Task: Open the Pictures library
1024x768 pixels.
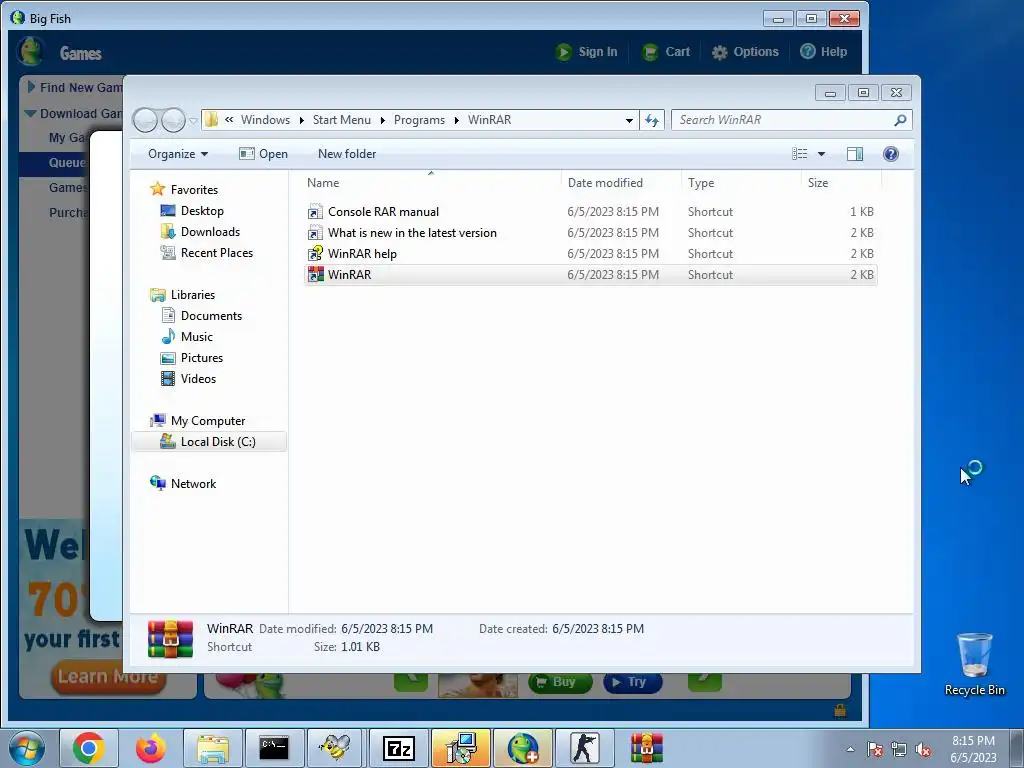Action: pos(202,358)
